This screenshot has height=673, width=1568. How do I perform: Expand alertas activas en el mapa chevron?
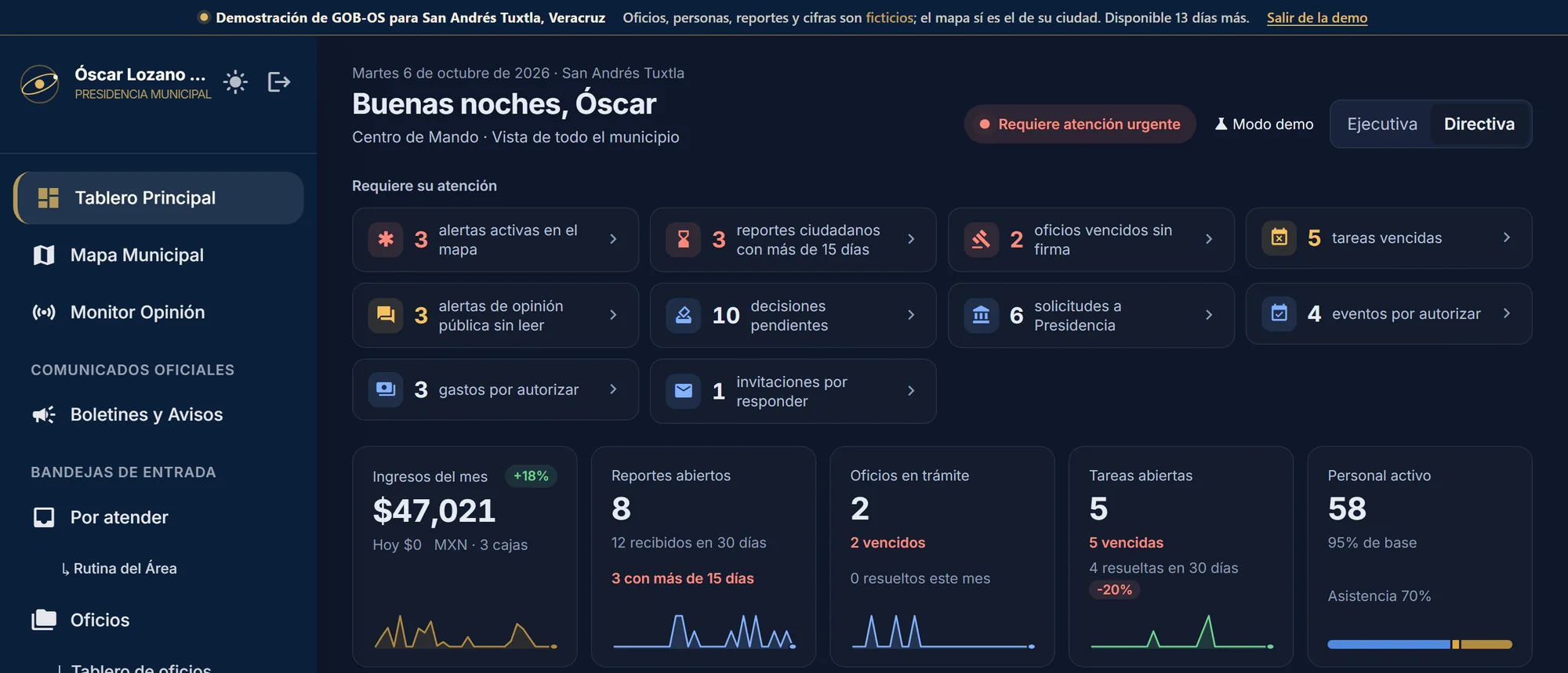tap(613, 239)
